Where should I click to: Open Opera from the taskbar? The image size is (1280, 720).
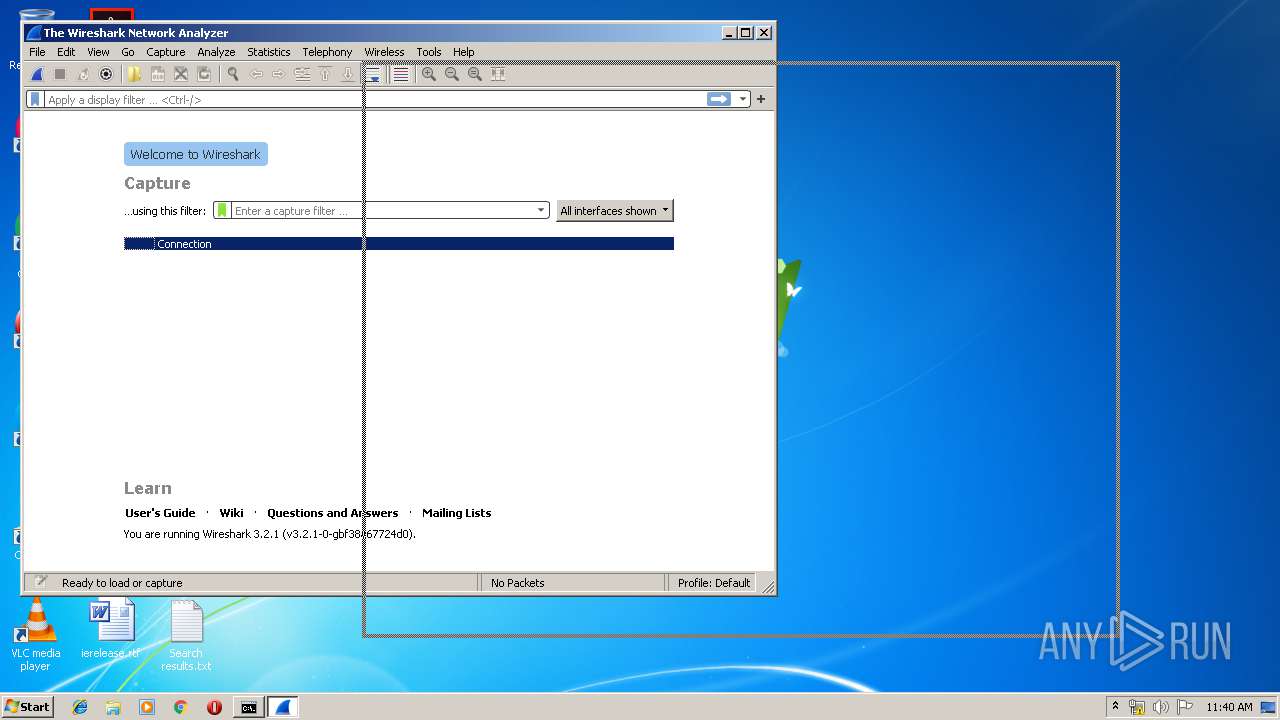[x=214, y=707]
